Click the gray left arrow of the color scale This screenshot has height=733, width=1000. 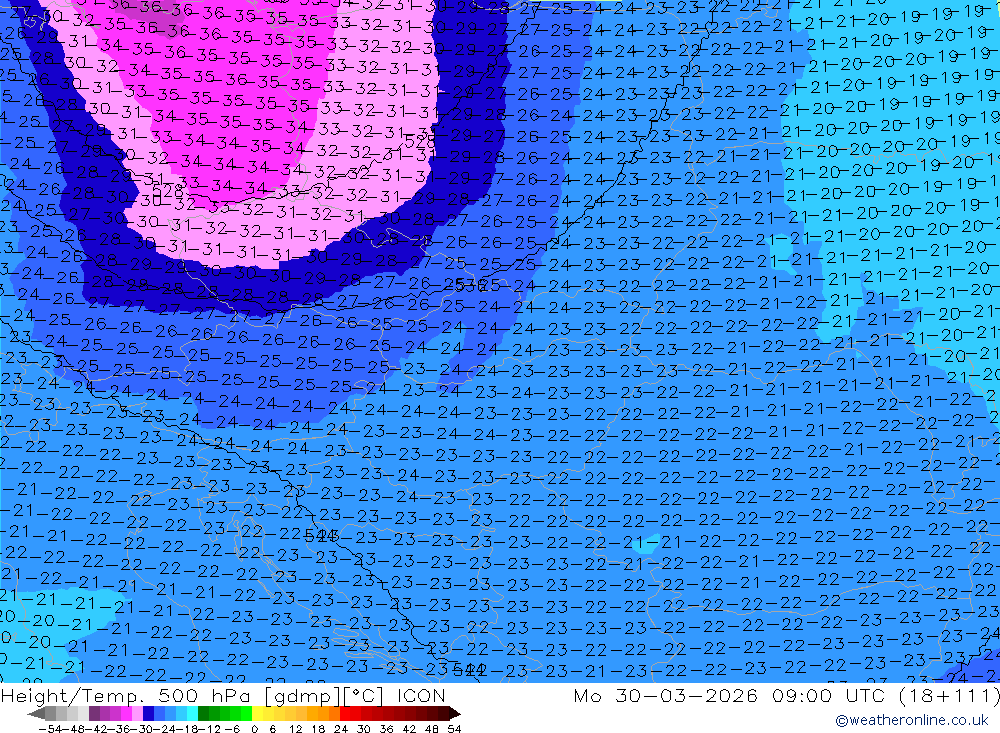pos(36,713)
